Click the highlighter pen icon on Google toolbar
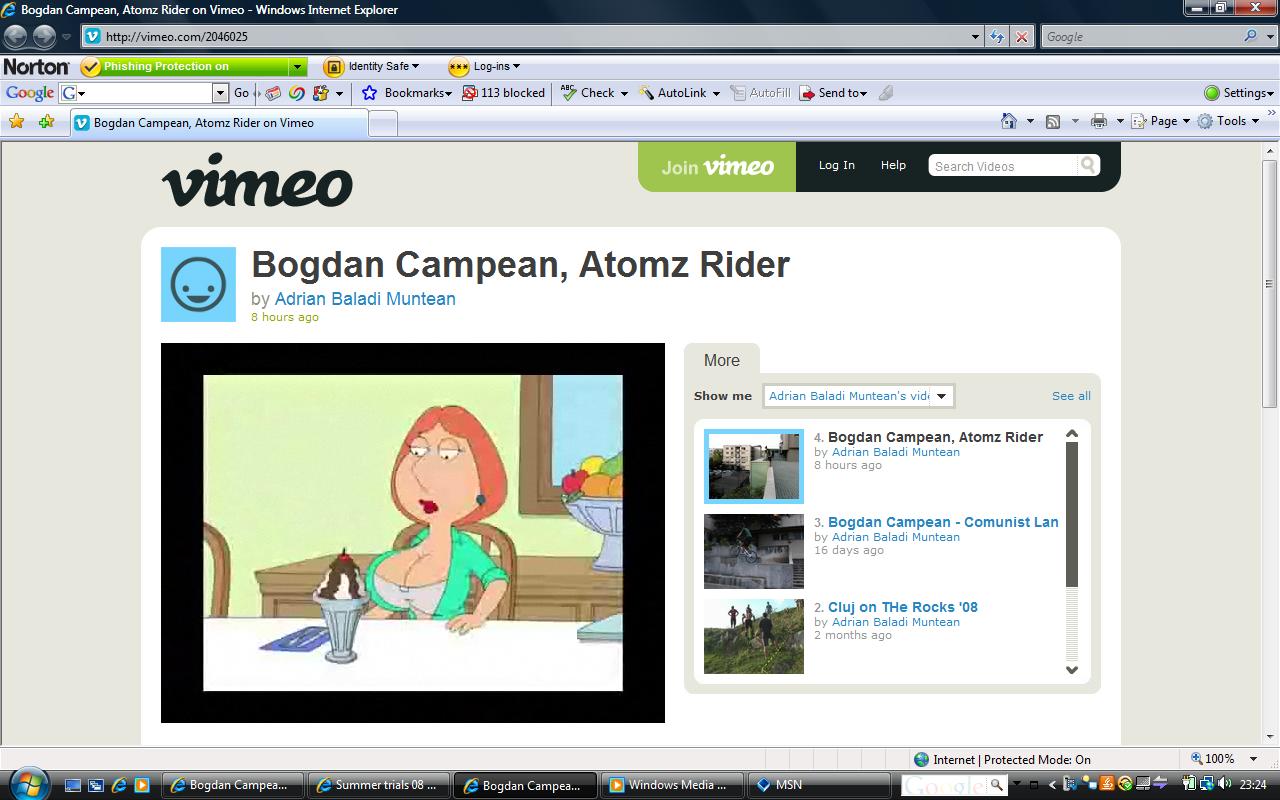The image size is (1280, 800). [886, 93]
